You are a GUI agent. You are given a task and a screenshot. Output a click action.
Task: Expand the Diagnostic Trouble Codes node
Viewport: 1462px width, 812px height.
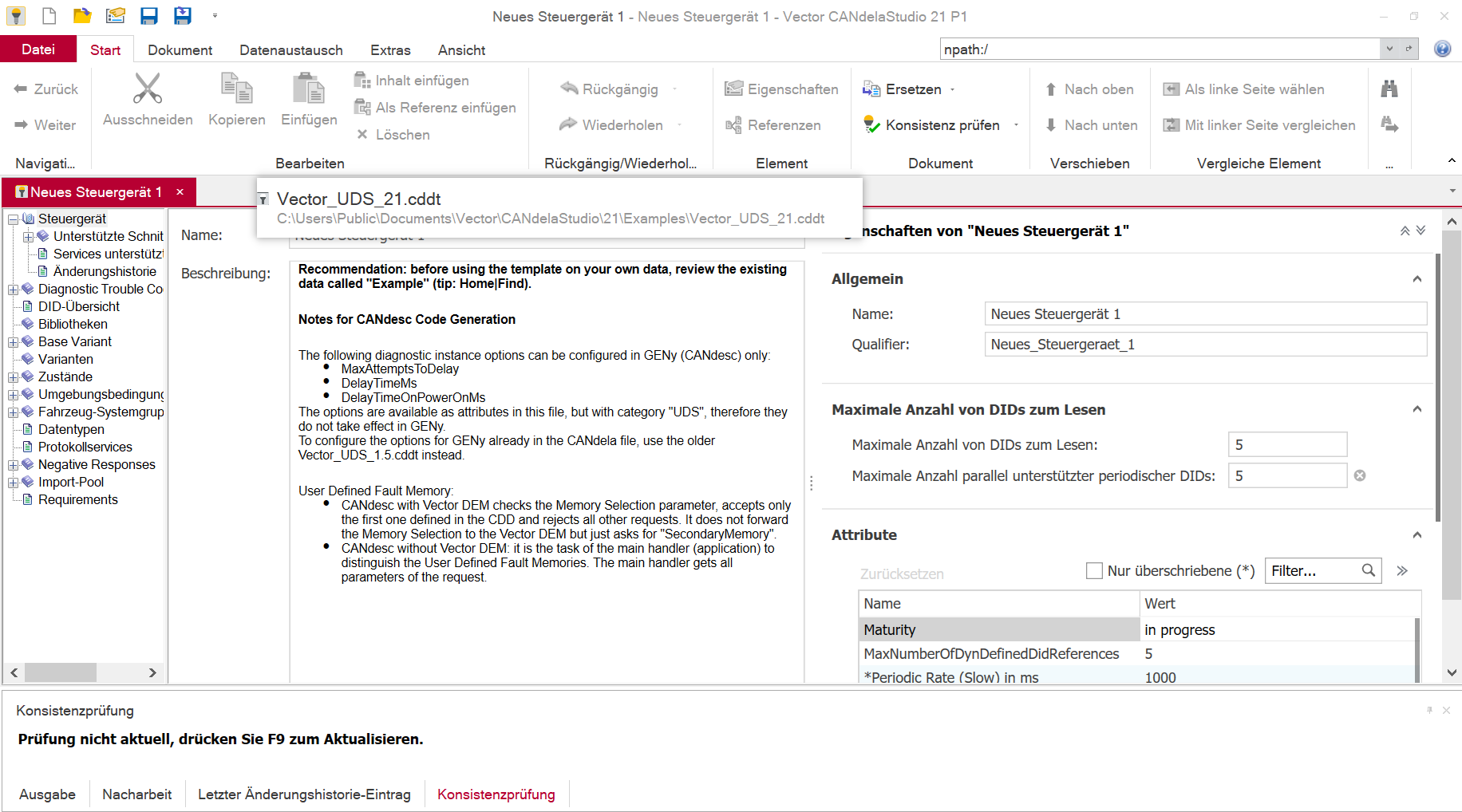(x=13, y=290)
